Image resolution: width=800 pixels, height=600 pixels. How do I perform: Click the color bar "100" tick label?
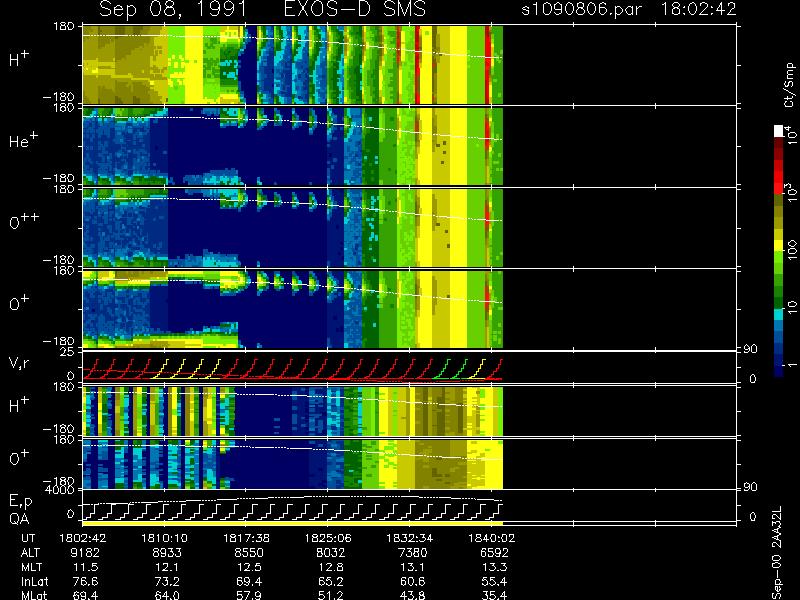[792, 250]
